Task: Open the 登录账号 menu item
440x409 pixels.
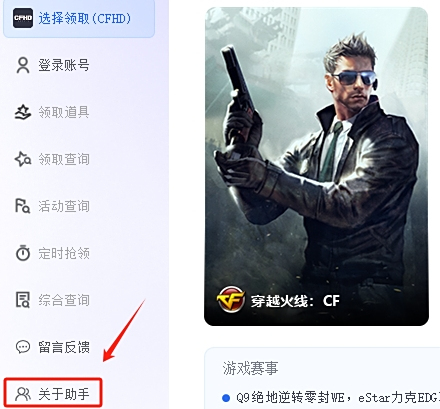Action: (64, 65)
